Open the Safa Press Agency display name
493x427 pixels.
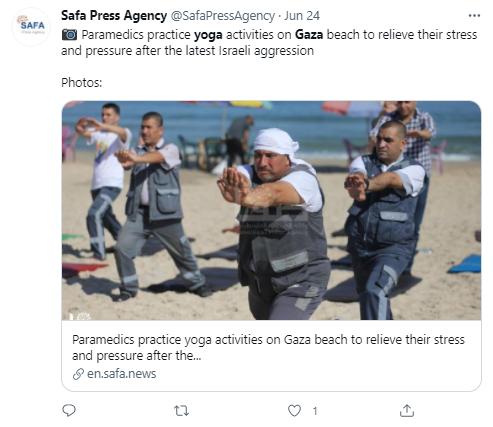(114, 16)
